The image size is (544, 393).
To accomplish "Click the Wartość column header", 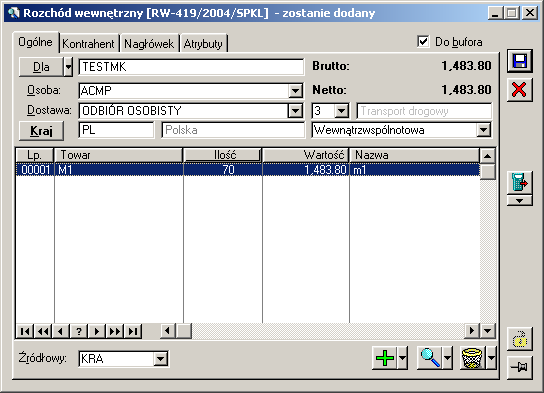I will pyautogui.click(x=306, y=155).
